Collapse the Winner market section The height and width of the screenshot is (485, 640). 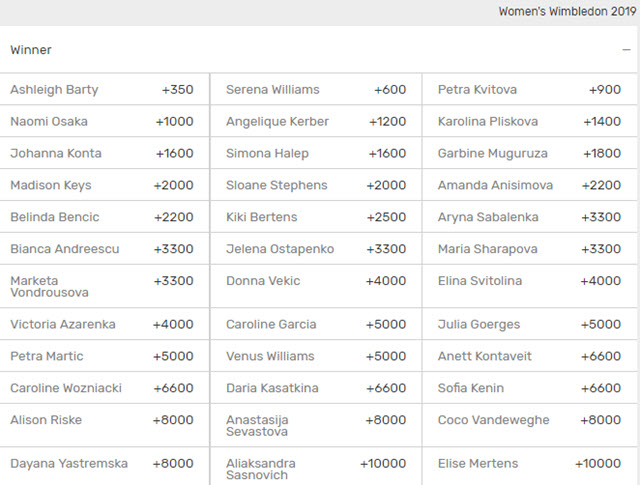[x=625, y=50]
